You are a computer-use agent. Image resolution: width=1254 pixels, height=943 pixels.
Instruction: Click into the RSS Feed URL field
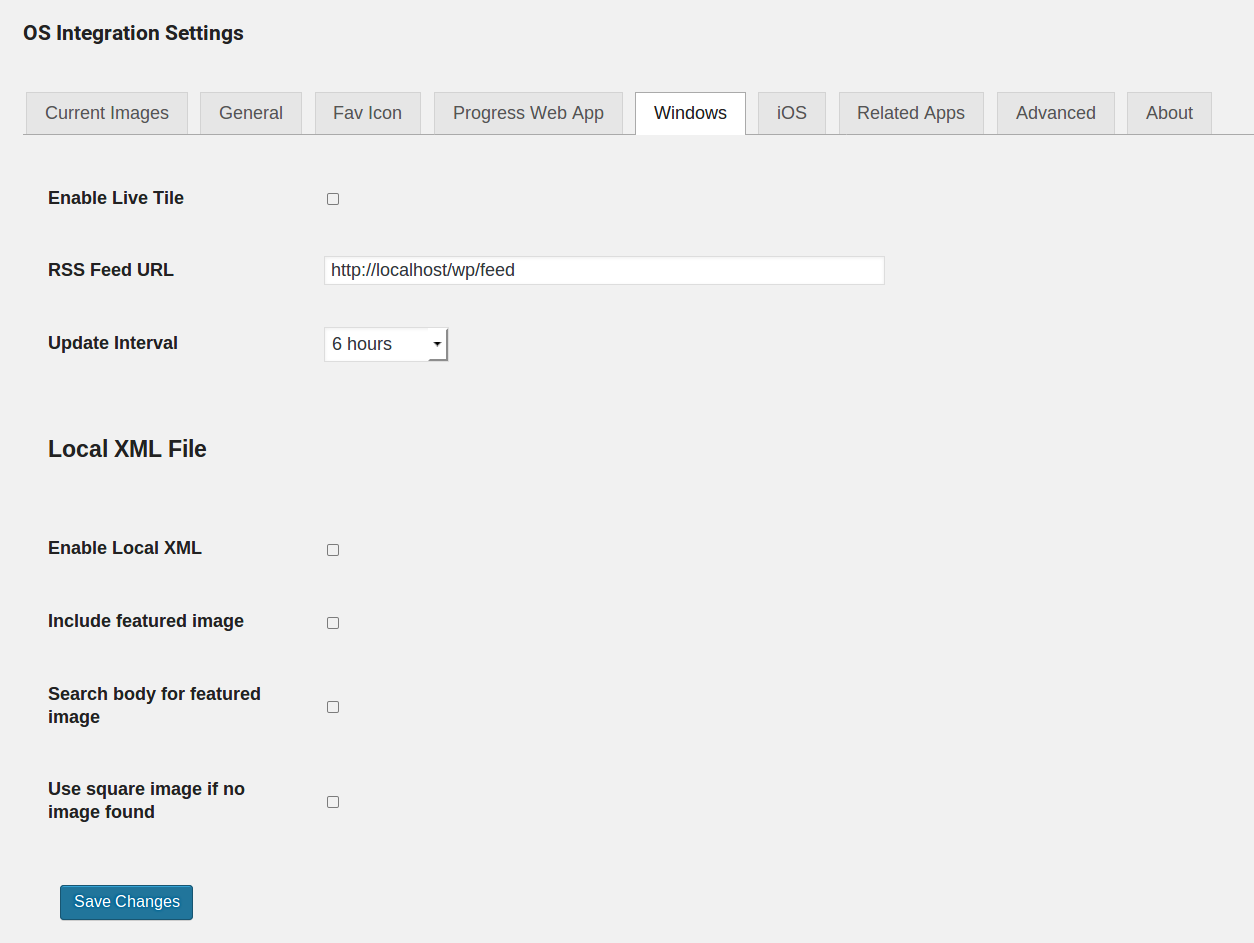pyautogui.click(x=604, y=270)
